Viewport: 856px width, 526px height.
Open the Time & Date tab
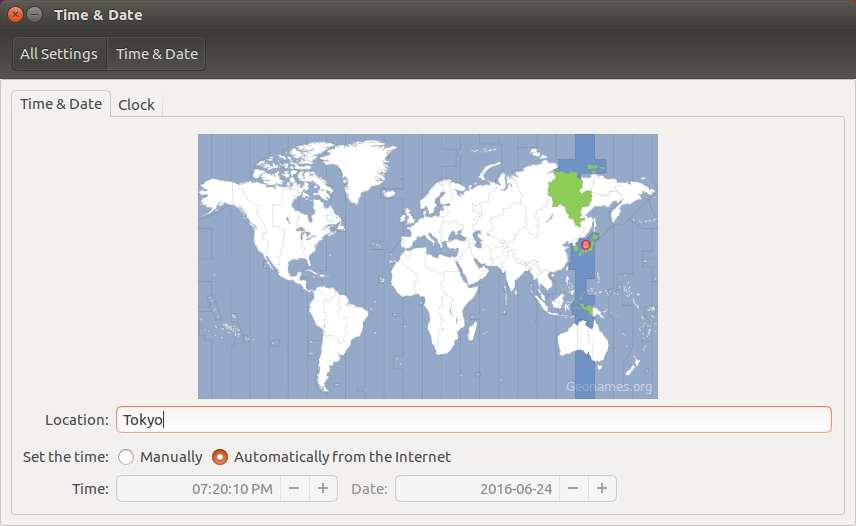pos(61,104)
